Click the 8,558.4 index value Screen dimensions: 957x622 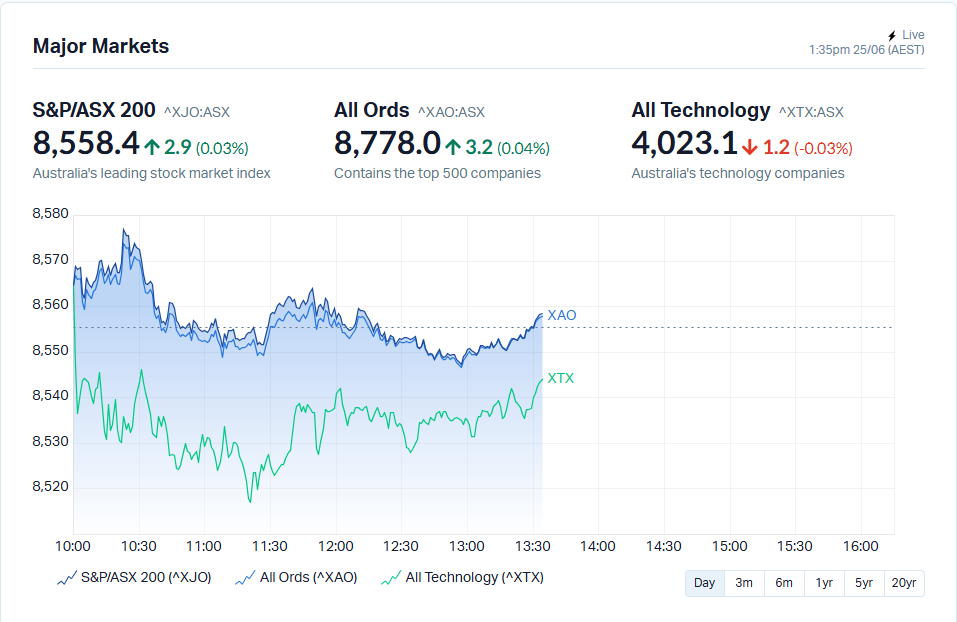click(x=86, y=144)
